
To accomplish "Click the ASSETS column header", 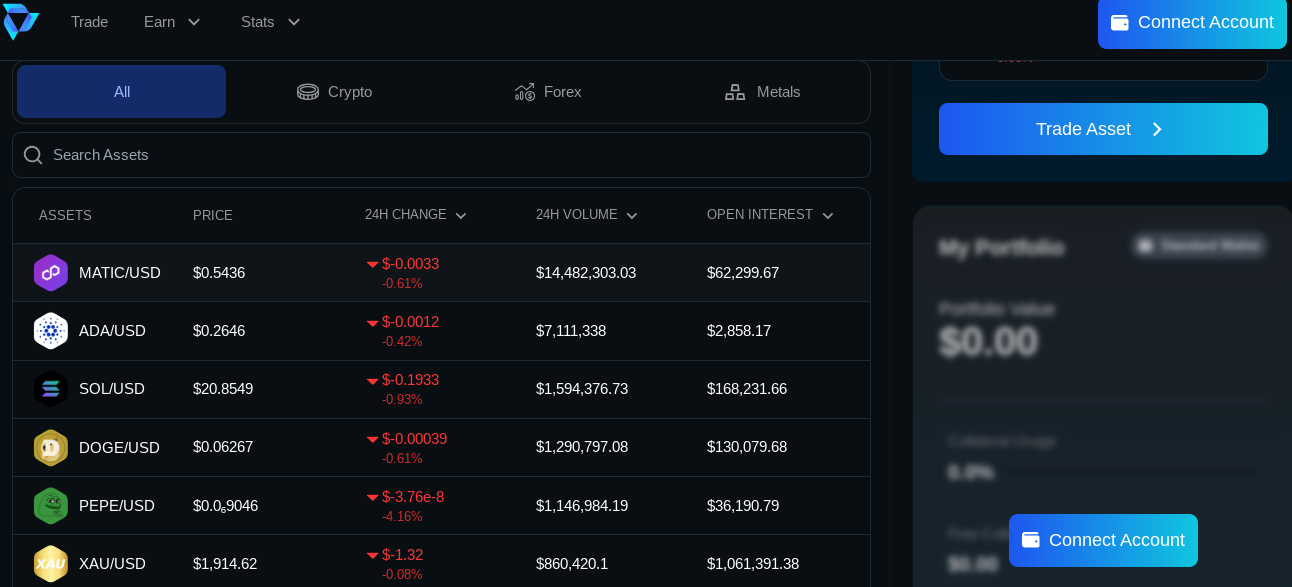I will point(65,215).
